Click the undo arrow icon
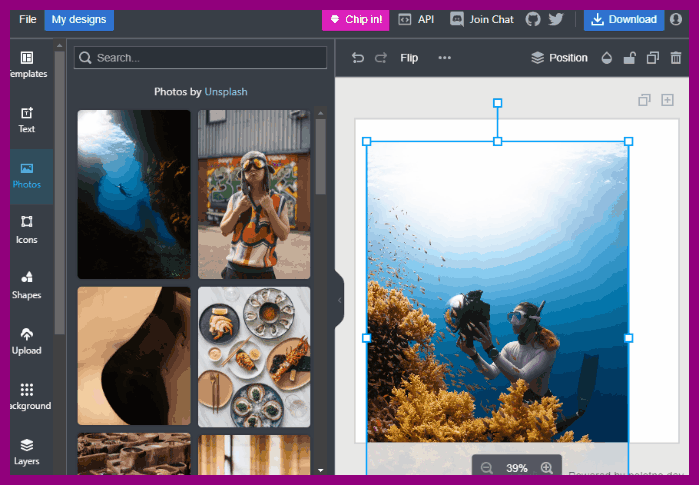The width and height of the screenshot is (699, 485). point(358,58)
